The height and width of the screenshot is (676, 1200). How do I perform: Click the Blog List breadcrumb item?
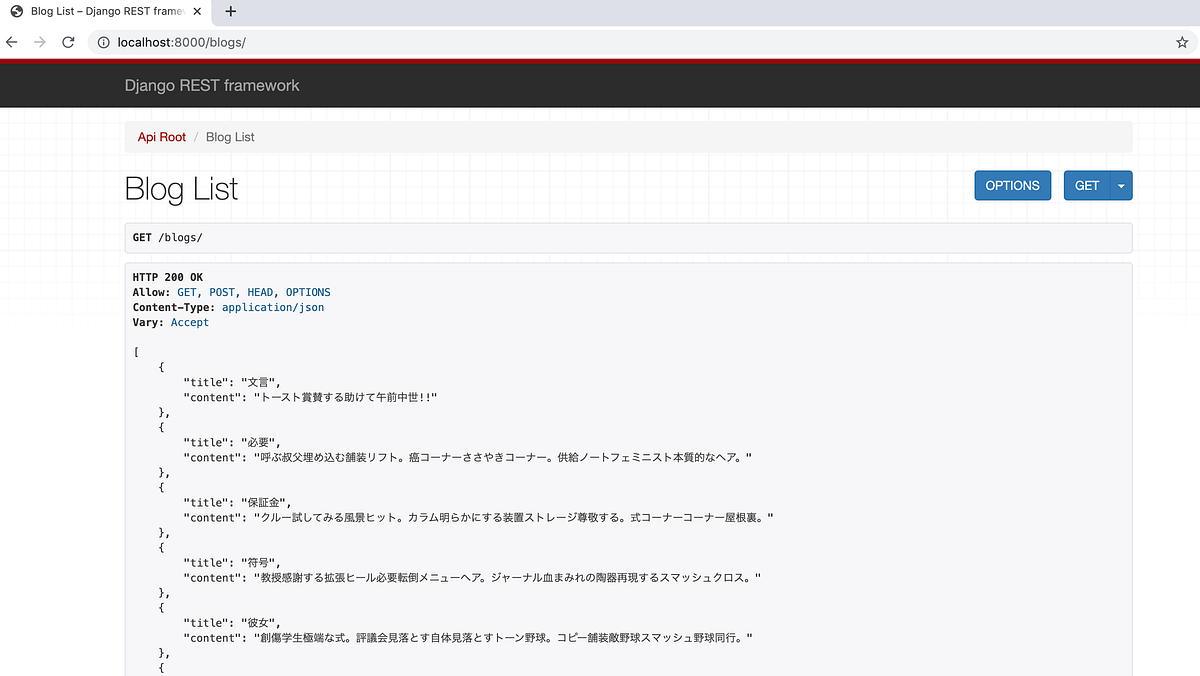point(230,137)
